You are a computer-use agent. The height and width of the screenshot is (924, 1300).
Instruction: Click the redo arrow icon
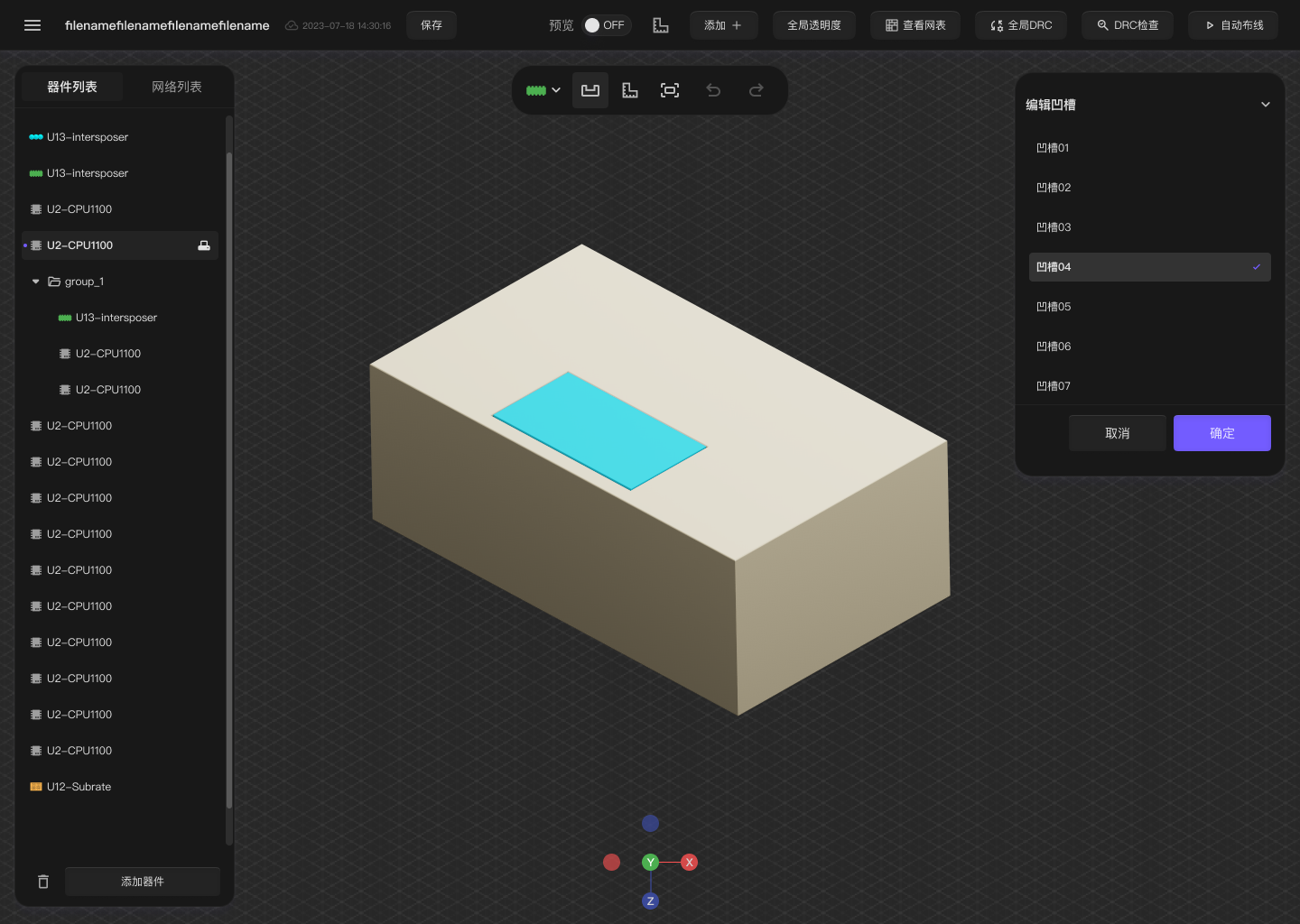pos(757,90)
